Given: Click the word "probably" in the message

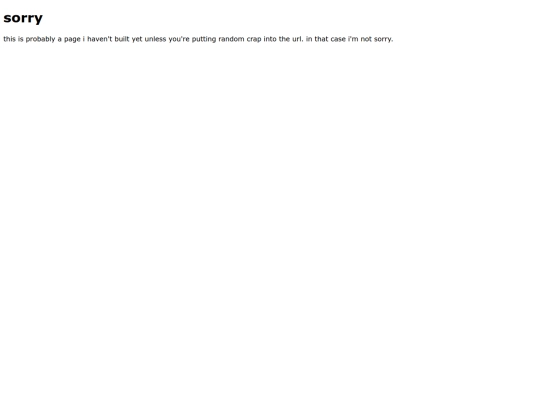Looking at the screenshot, I should pos(40,39).
